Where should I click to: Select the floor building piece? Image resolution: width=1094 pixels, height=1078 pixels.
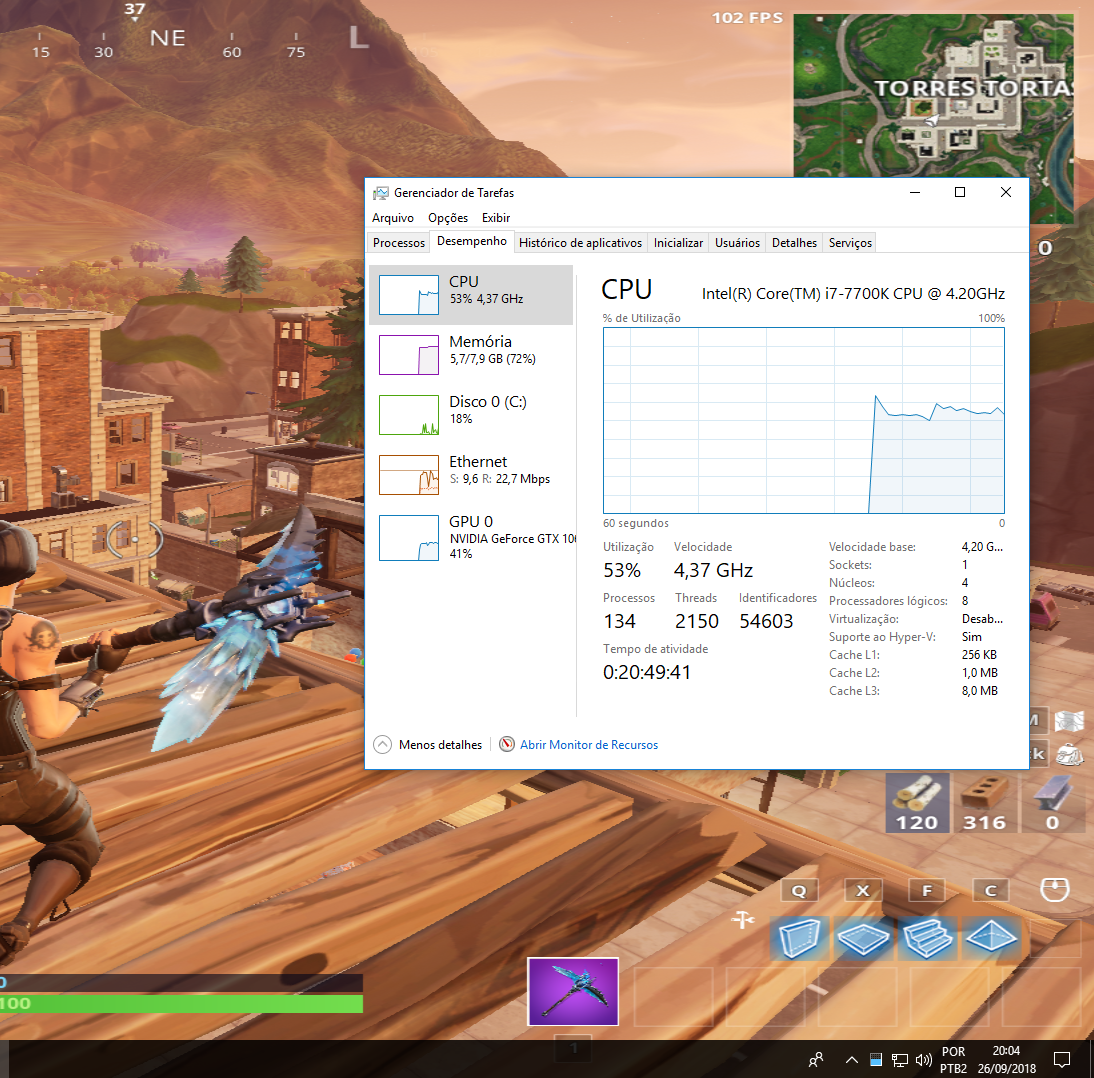(863, 938)
